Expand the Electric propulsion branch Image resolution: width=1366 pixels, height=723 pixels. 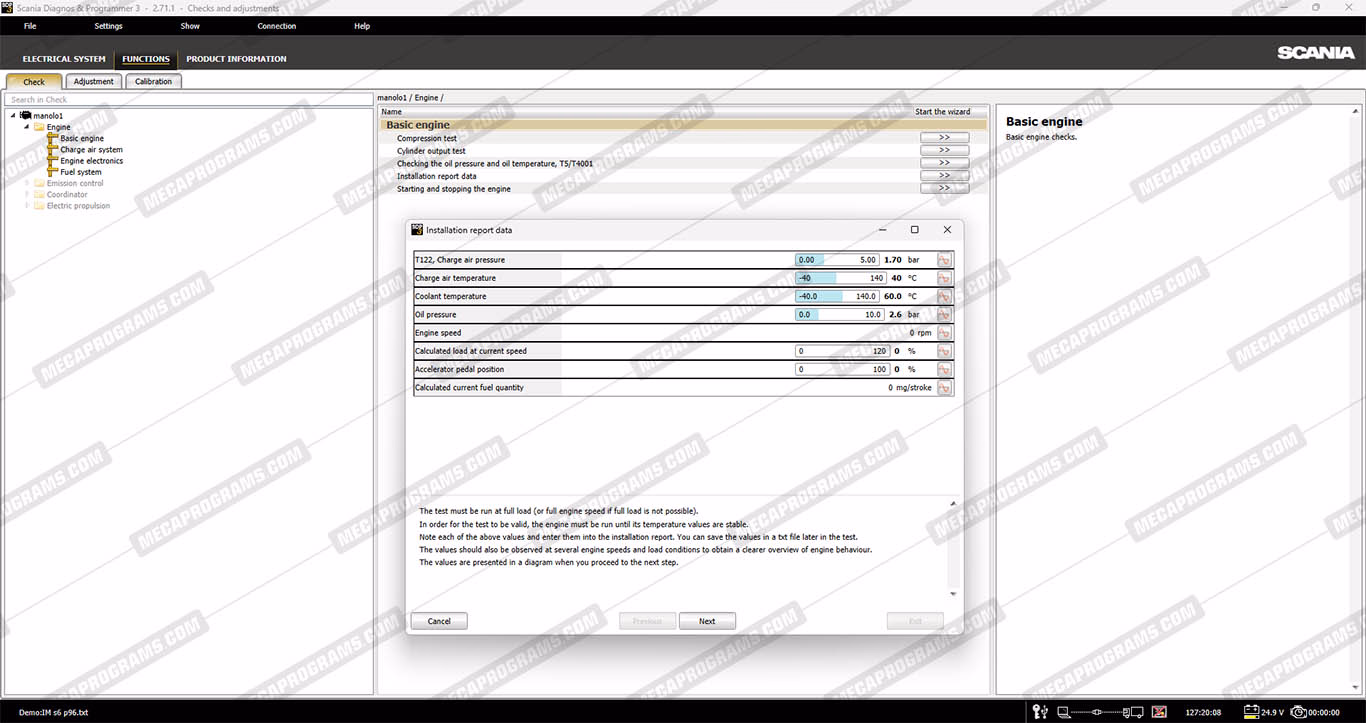[27, 206]
